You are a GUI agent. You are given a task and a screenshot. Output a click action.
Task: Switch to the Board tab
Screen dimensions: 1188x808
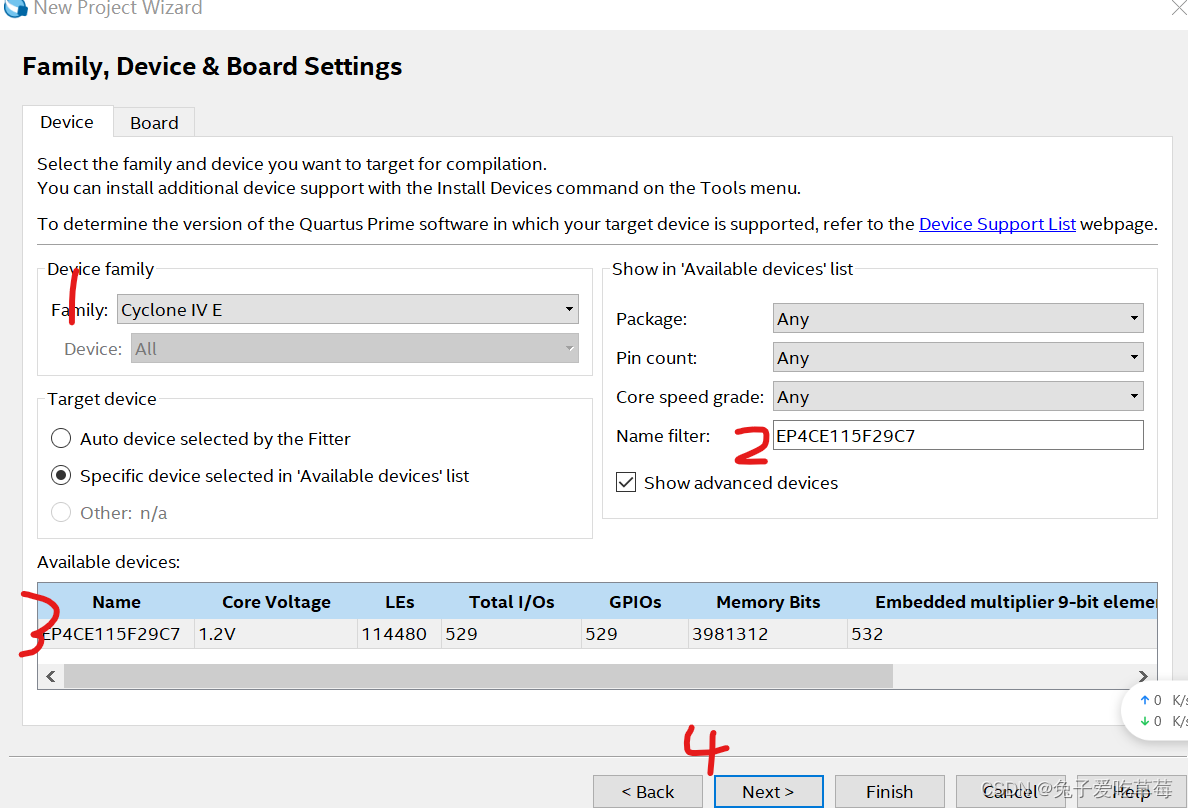(154, 123)
